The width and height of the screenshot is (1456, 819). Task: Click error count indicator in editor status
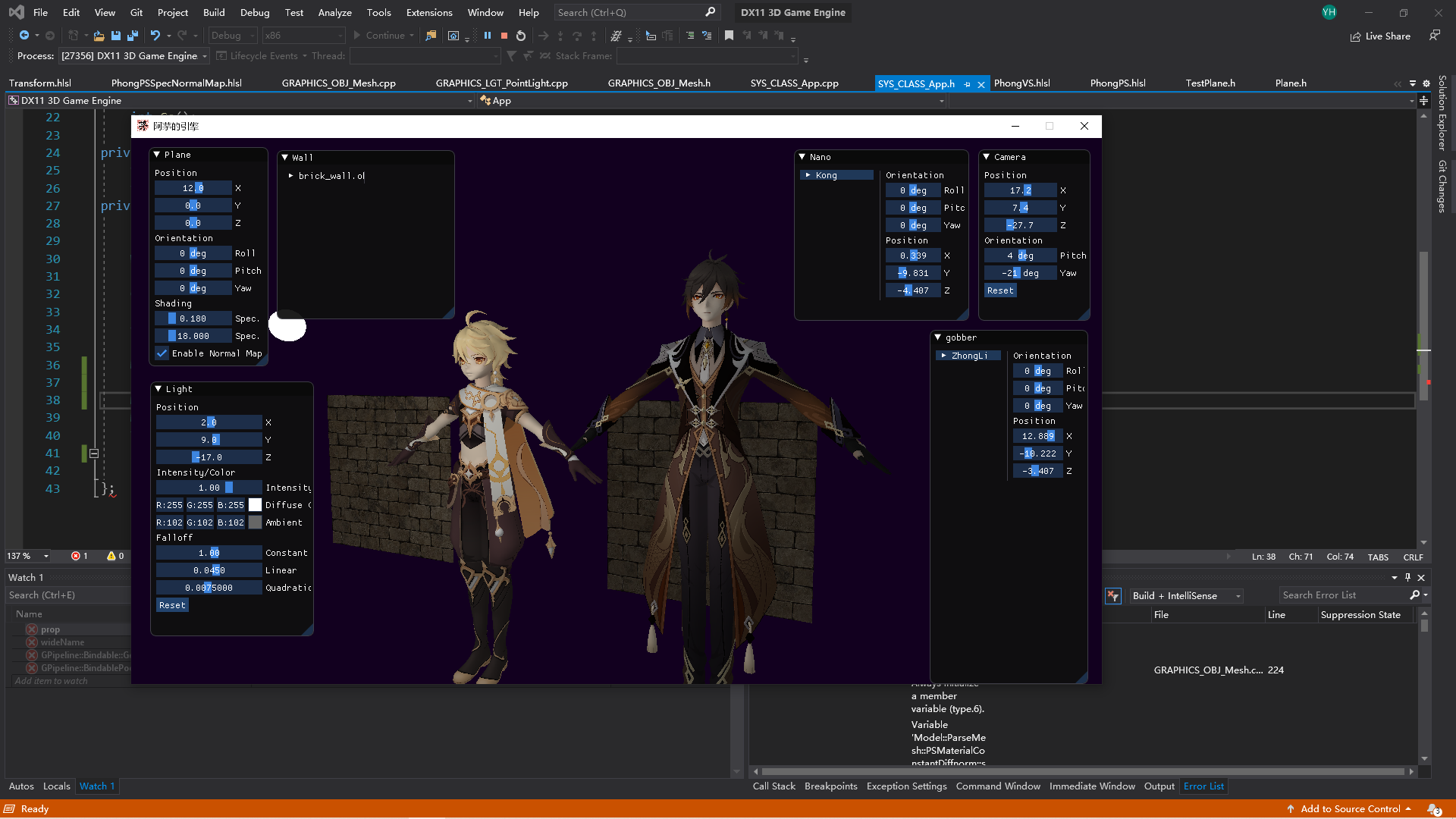(80, 556)
